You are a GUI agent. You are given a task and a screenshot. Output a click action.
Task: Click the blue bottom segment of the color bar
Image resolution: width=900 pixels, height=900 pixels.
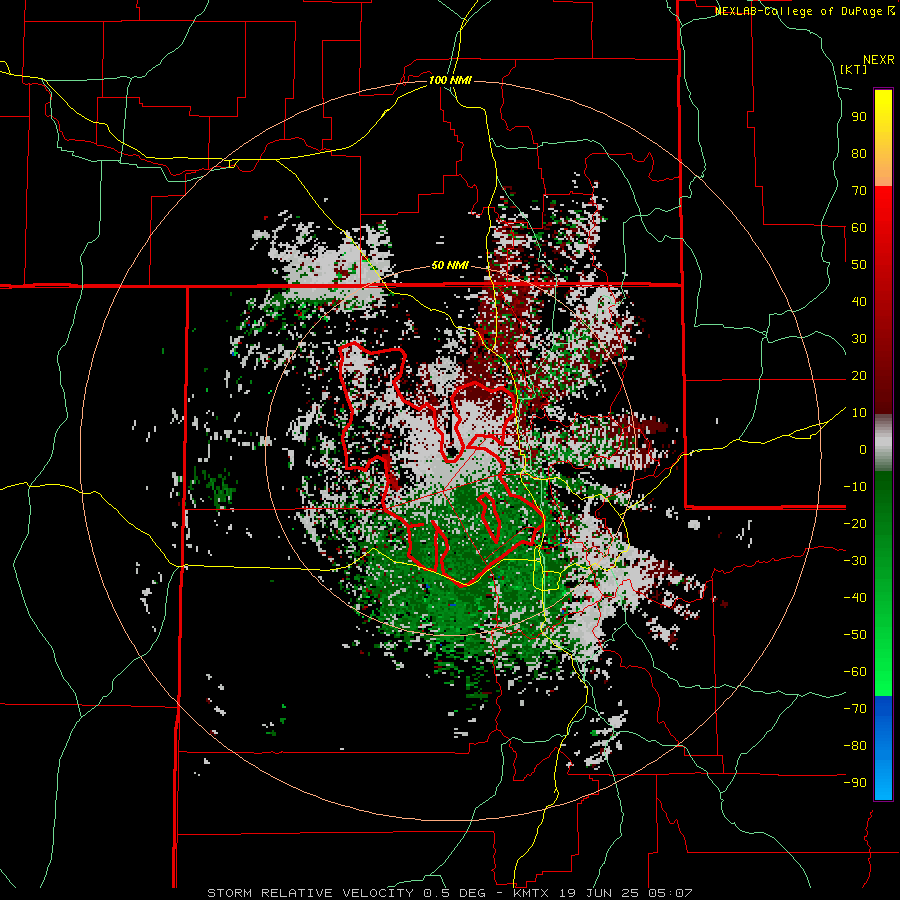pyautogui.click(x=883, y=748)
